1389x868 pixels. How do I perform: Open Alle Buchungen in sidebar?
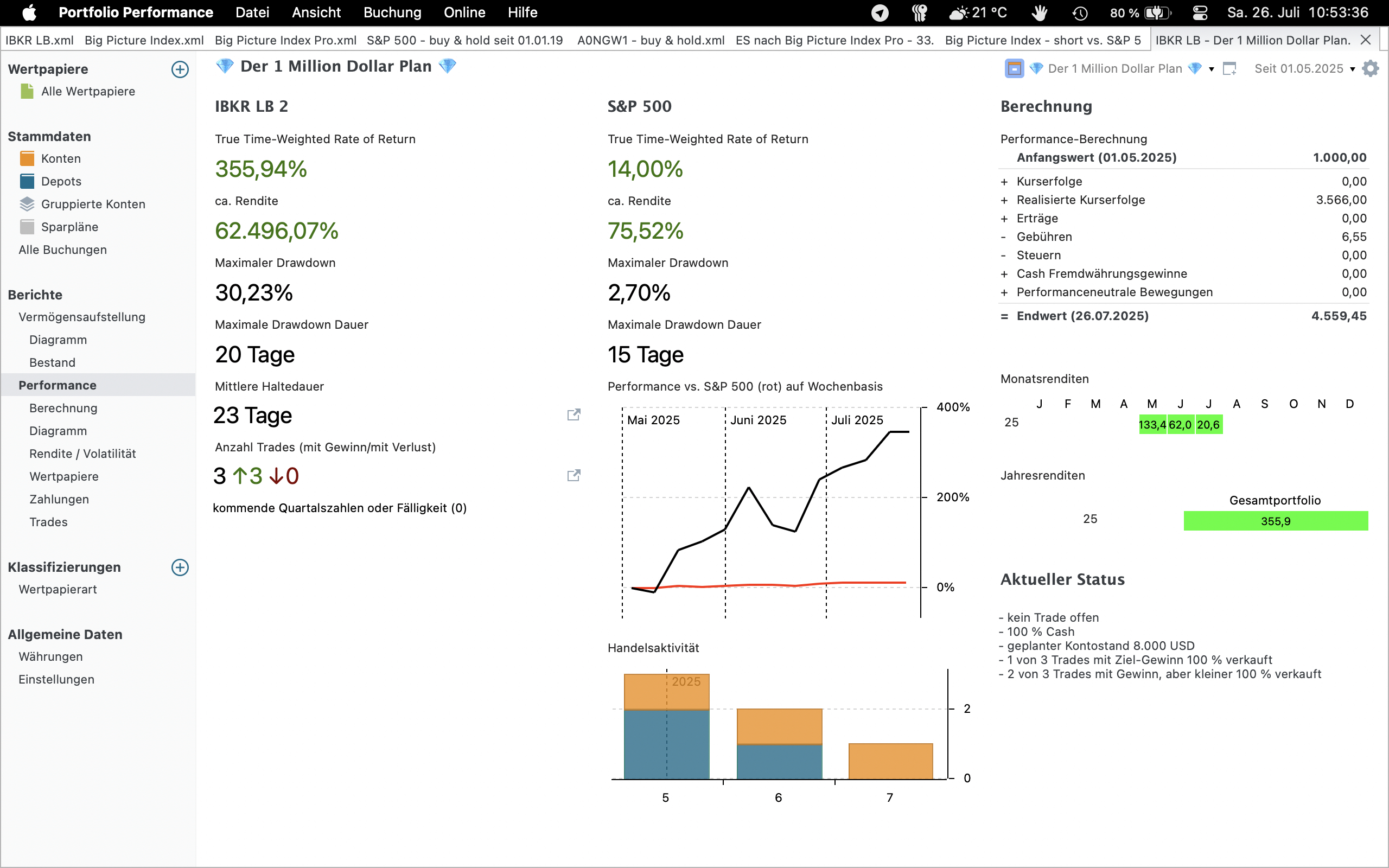point(62,250)
